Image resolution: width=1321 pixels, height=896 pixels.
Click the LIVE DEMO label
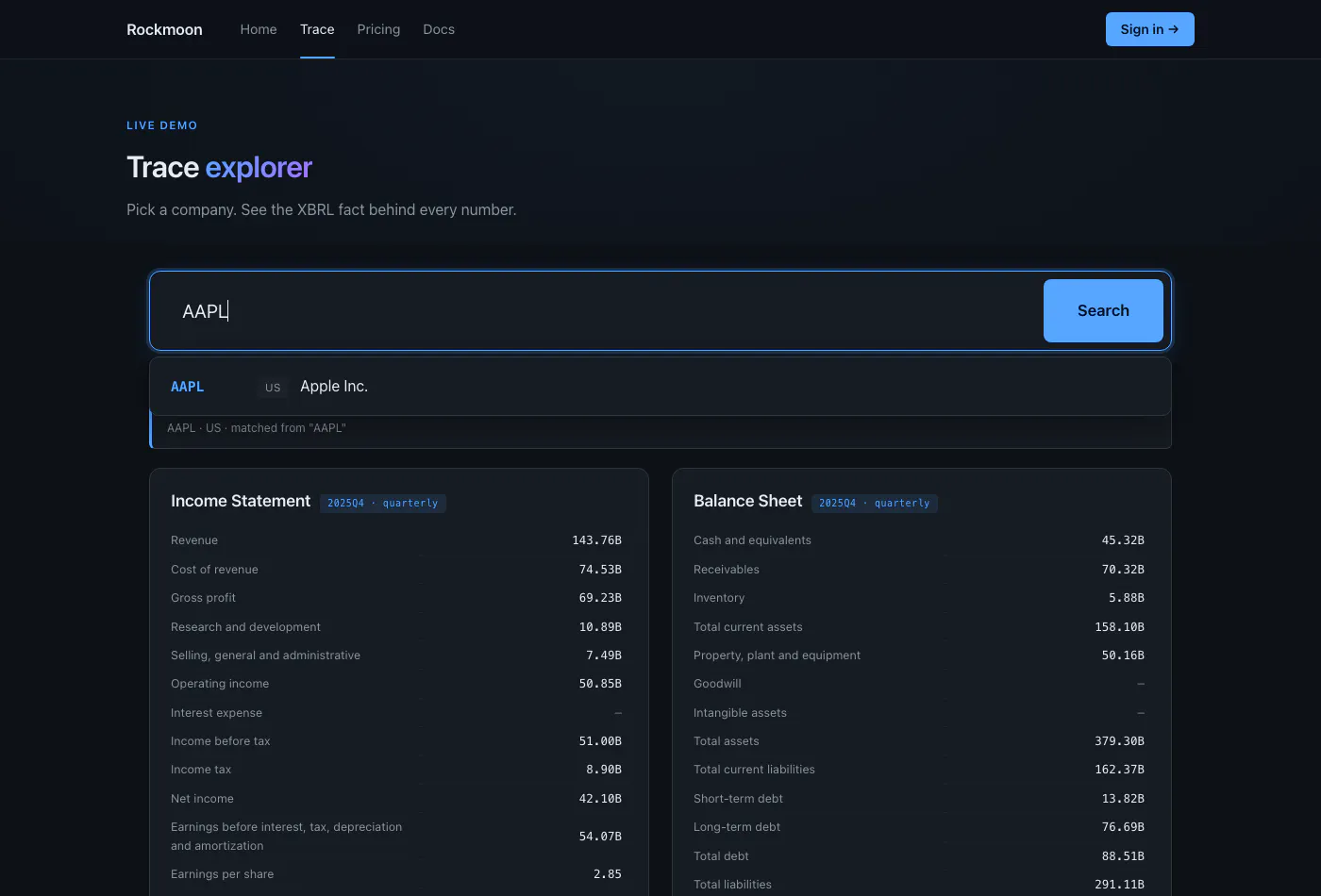162,125
